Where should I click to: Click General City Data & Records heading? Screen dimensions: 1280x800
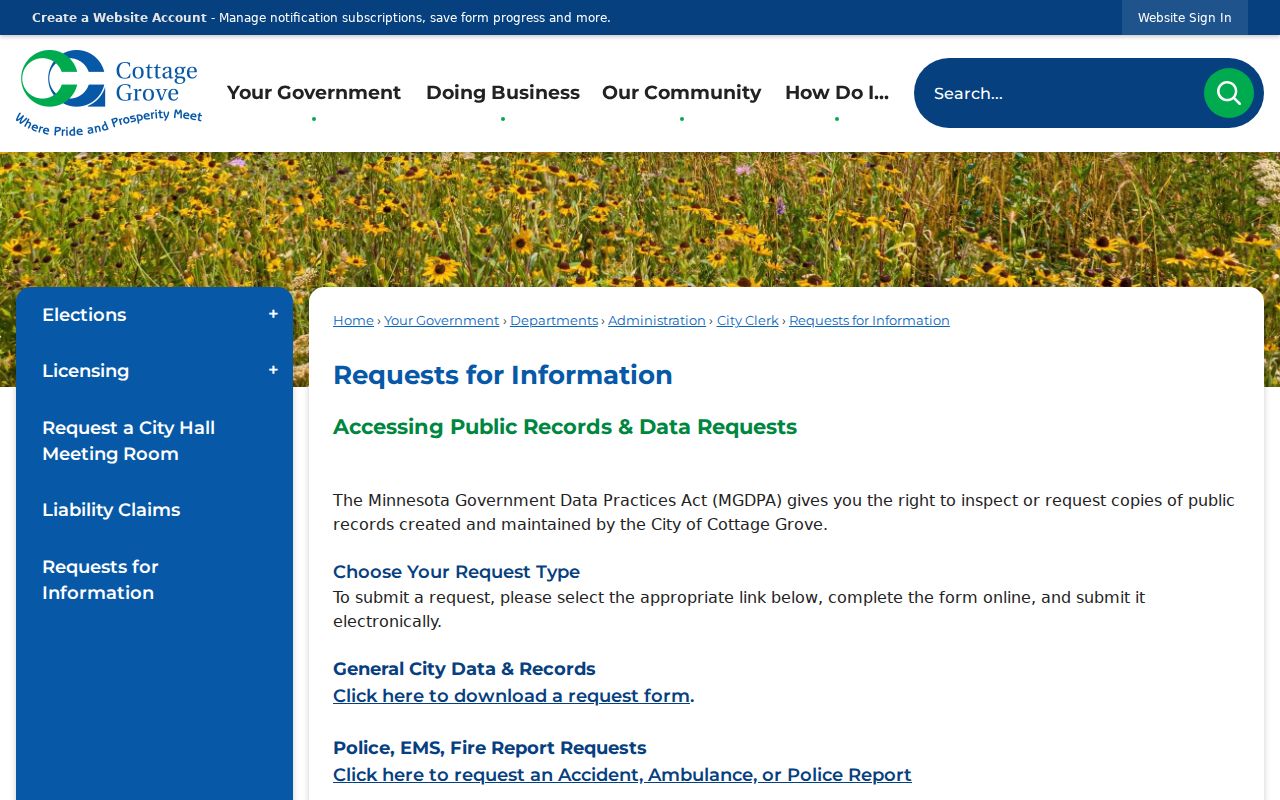464,669
